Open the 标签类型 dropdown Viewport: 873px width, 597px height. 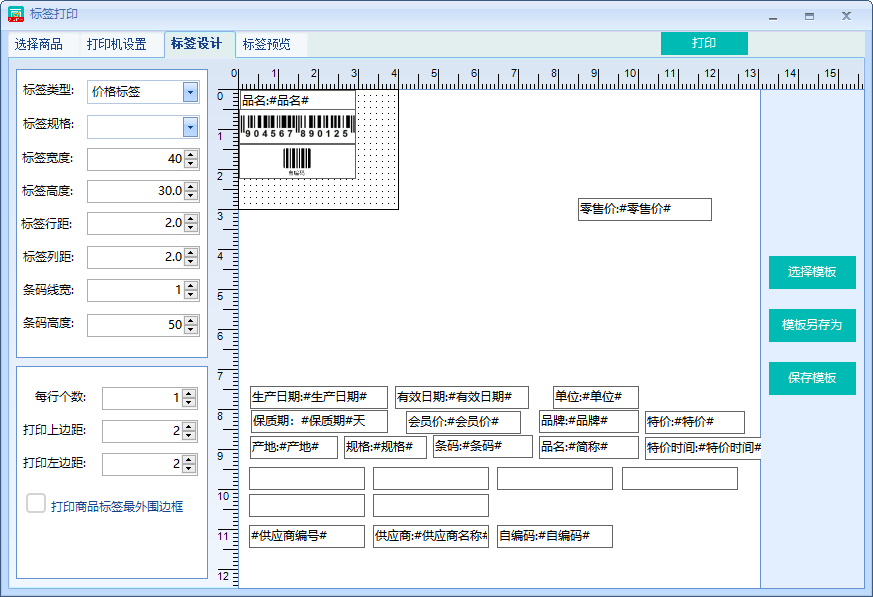click(191, 91)
